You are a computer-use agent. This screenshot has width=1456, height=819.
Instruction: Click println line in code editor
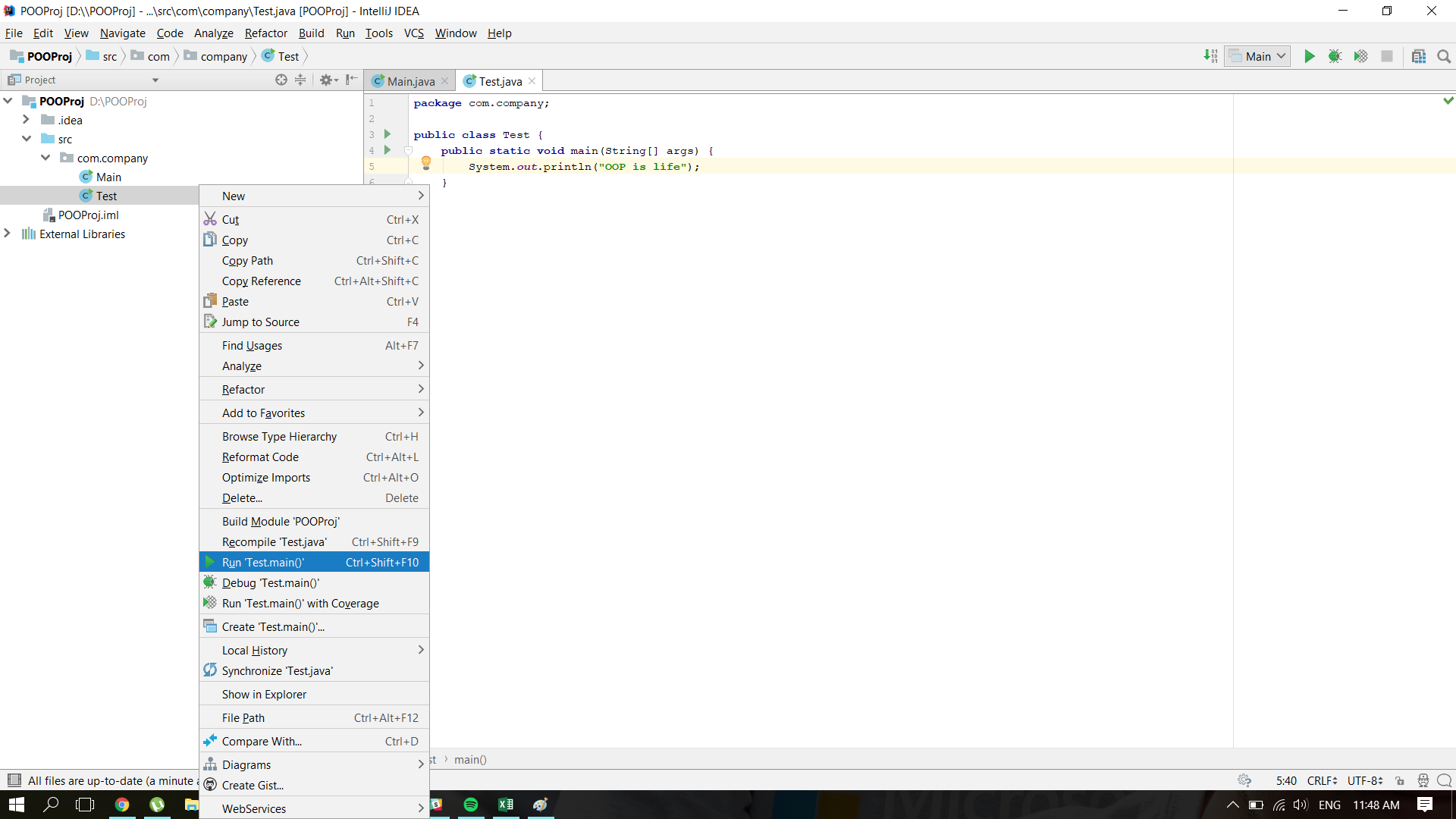584,166
